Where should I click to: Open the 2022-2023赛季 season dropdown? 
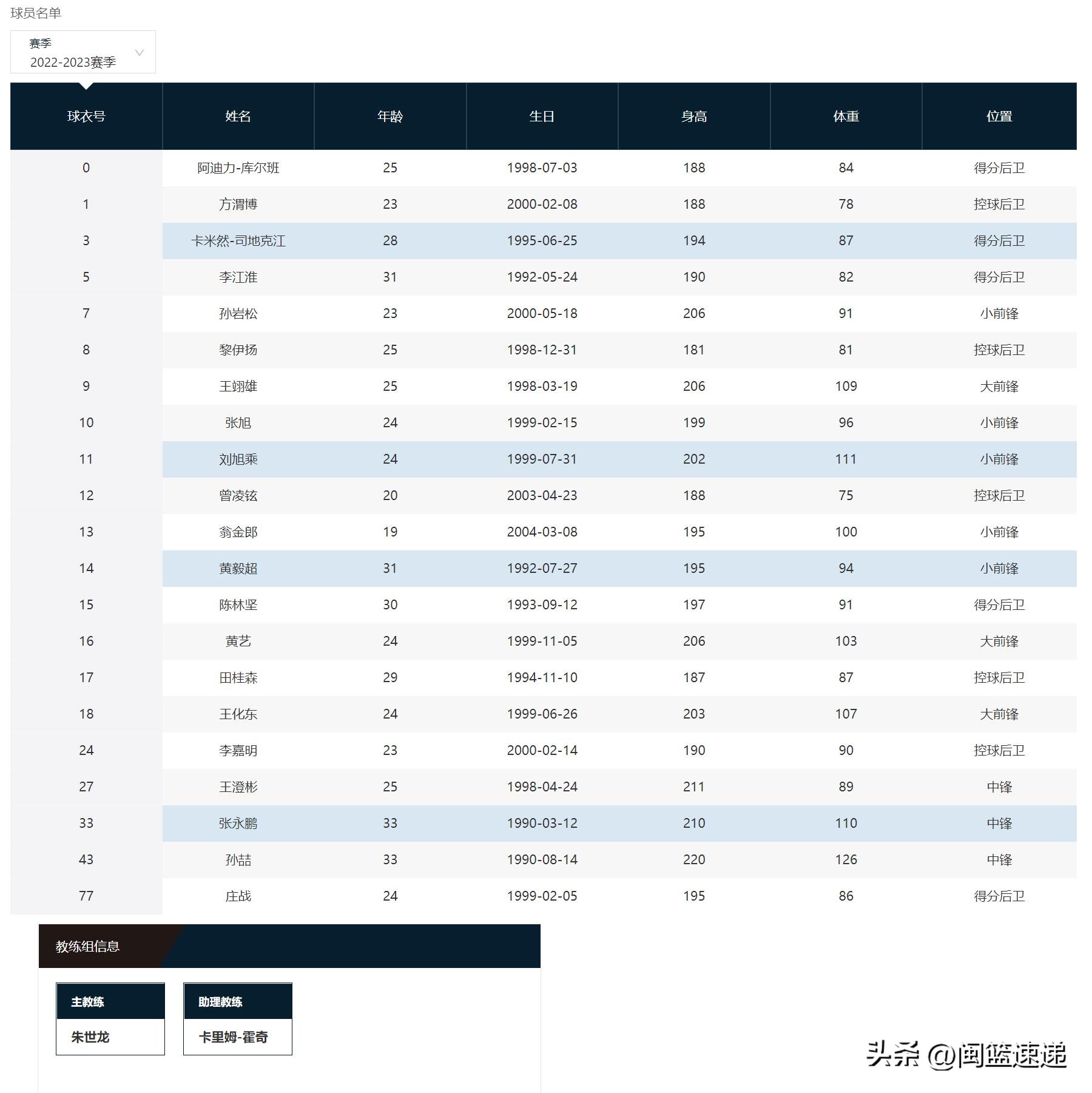pos(83,52)
